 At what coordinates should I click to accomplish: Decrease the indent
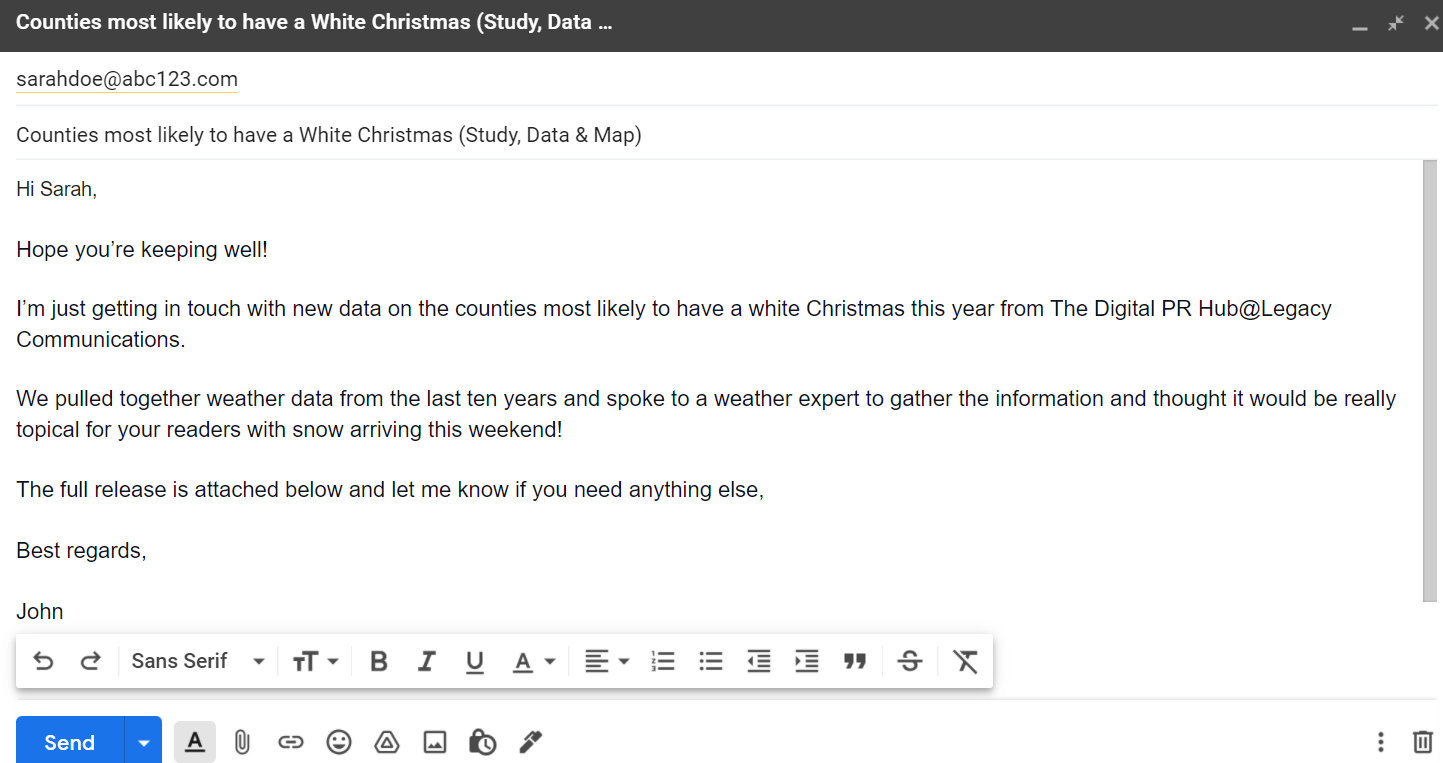pos(759,661)
